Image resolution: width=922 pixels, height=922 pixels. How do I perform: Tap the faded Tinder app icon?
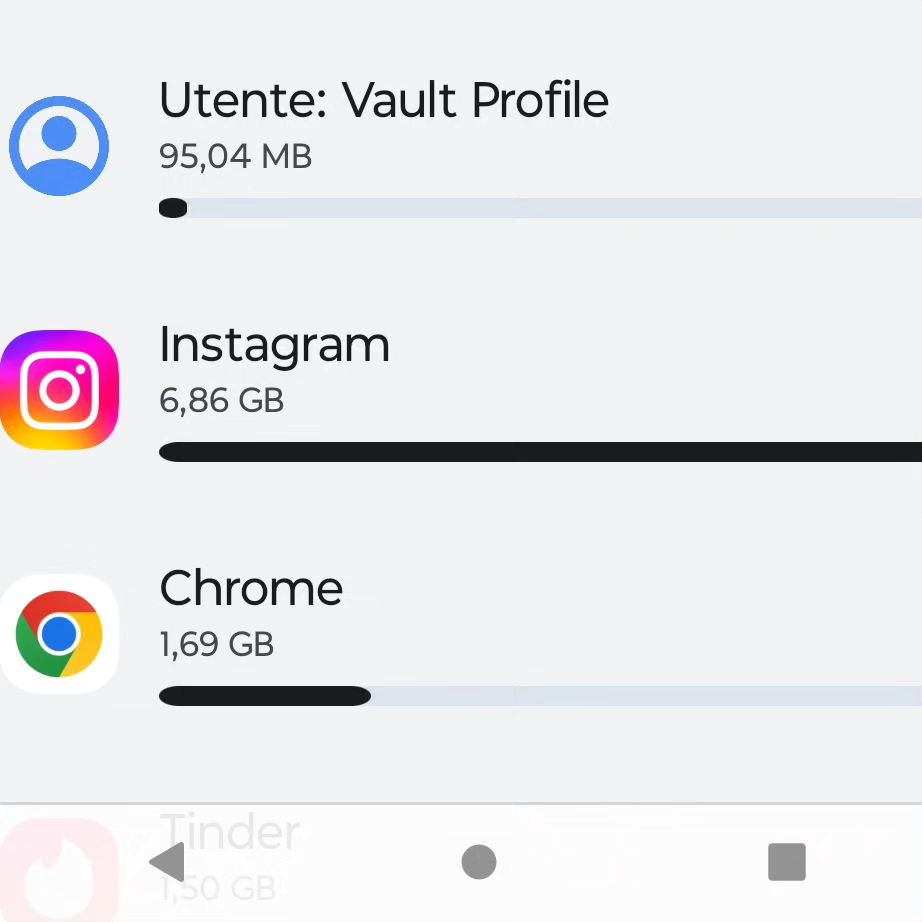[59, 870]
